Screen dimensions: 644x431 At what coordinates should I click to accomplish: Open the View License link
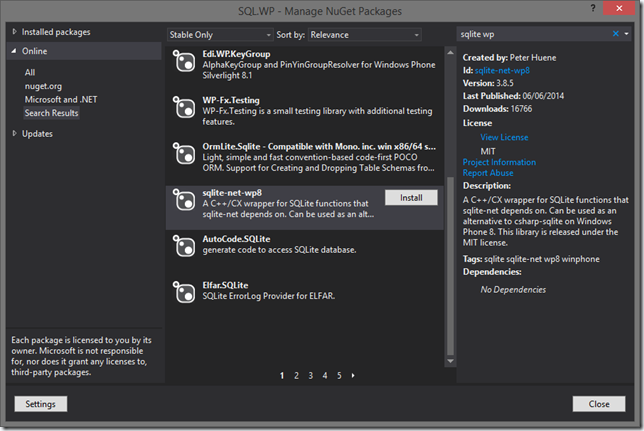point(504,137)
